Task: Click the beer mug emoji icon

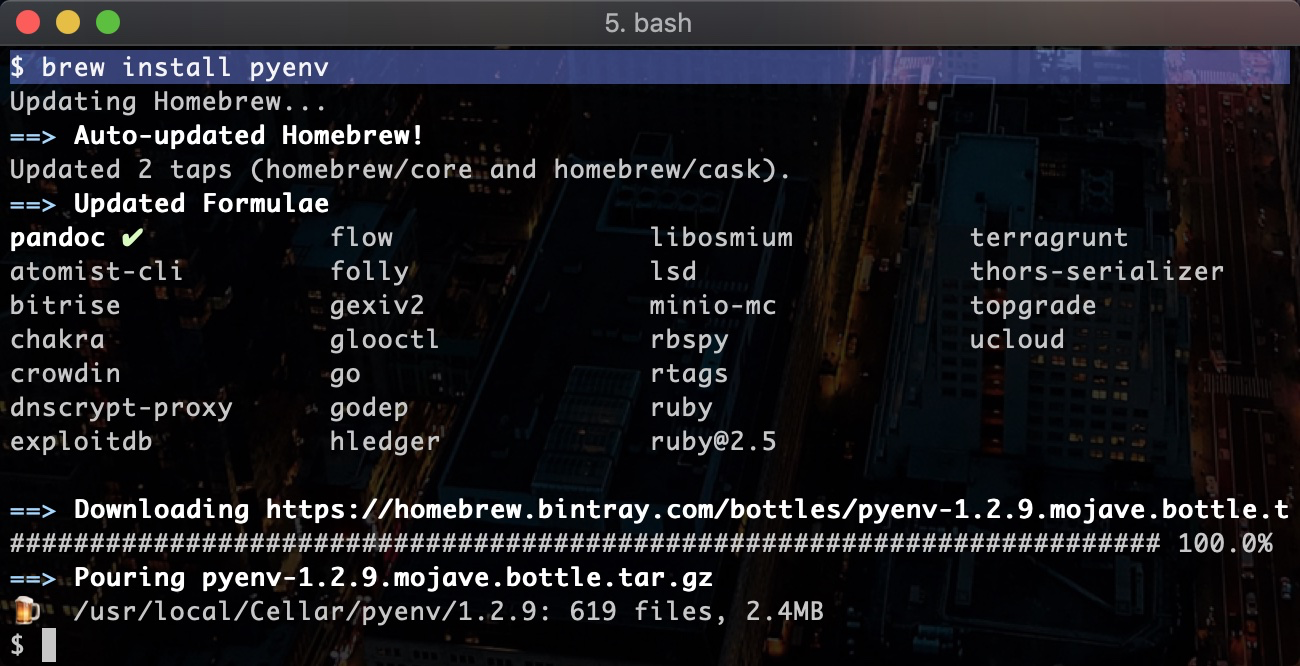Action: pos(24,611)
